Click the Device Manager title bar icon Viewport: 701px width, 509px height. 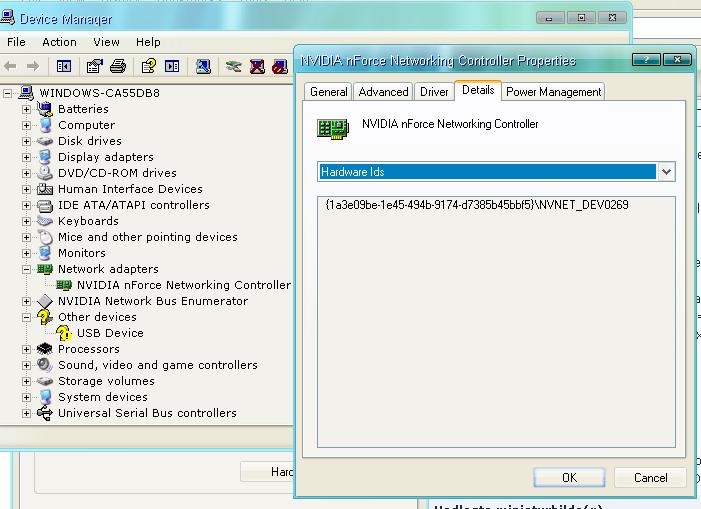click(7, 17)
